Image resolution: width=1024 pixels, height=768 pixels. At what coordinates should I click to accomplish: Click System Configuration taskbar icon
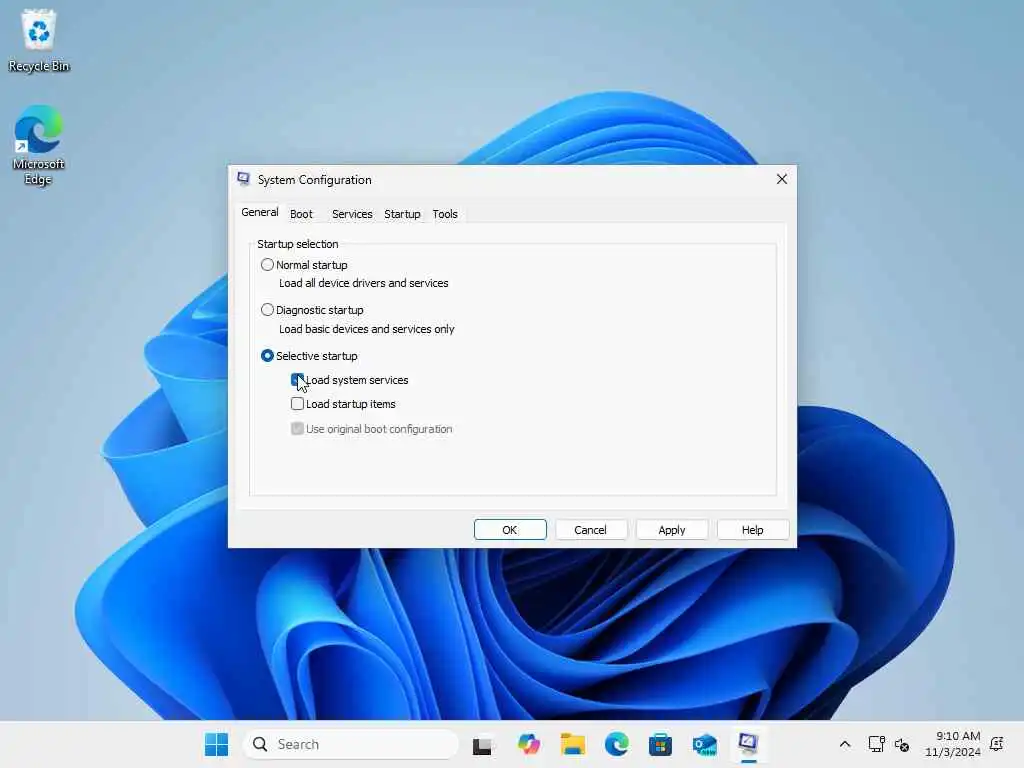coord(748,744)
